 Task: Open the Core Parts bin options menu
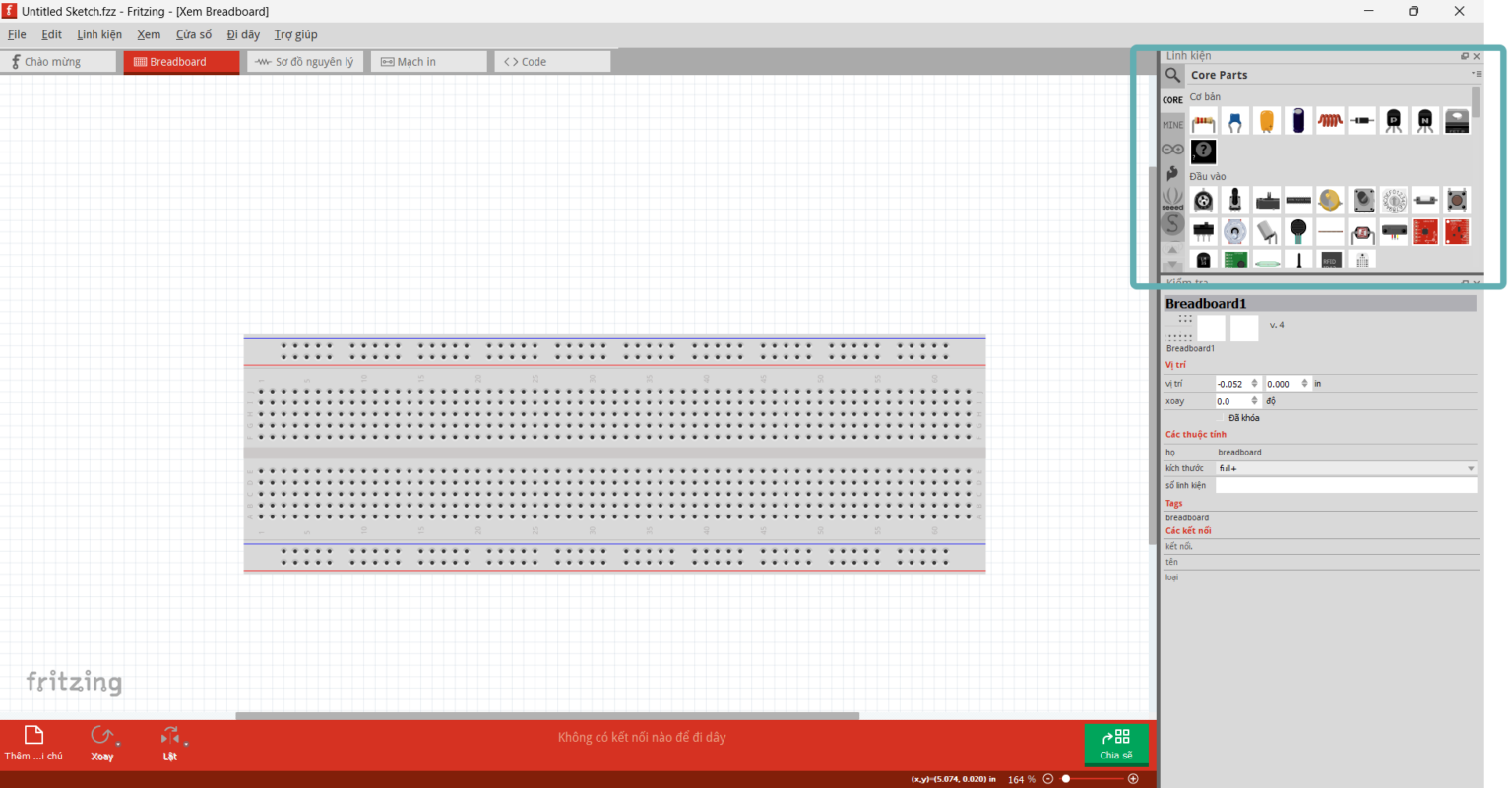[x=1477, y=75]
